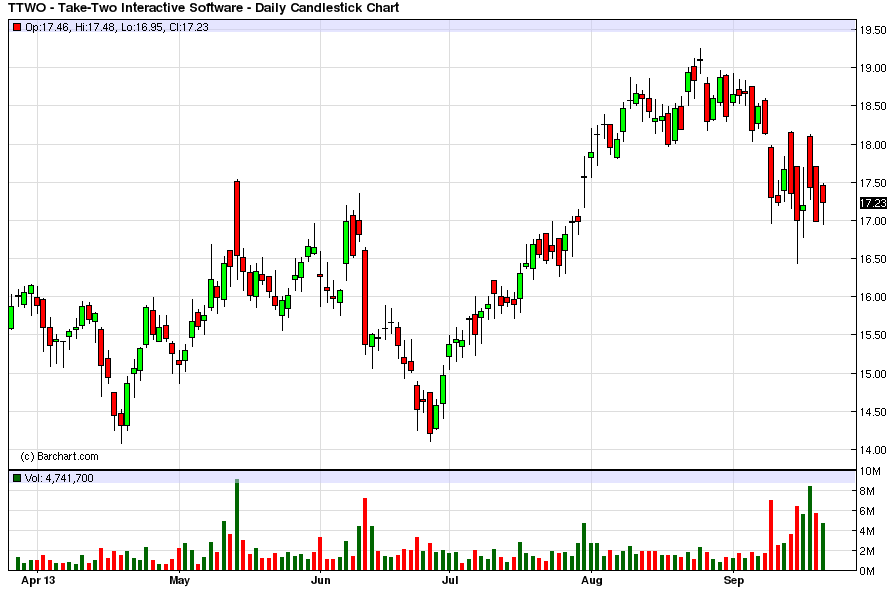Viewport: 891px width, 593px height.
Task: Click the 0M volume axis label
Action: tap(867, 571)
